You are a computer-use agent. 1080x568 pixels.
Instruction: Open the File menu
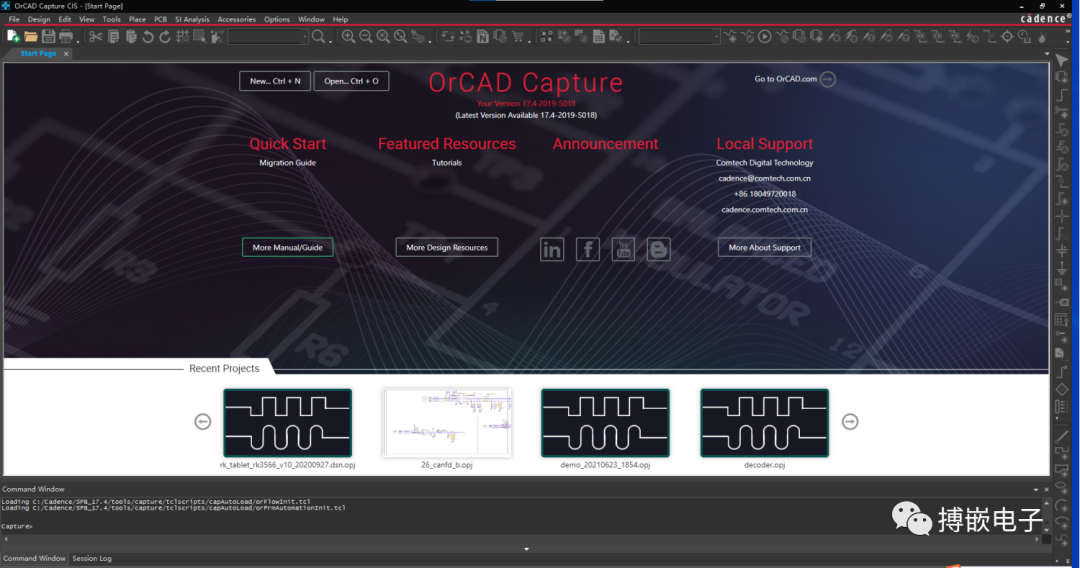(x=14, y=19)
